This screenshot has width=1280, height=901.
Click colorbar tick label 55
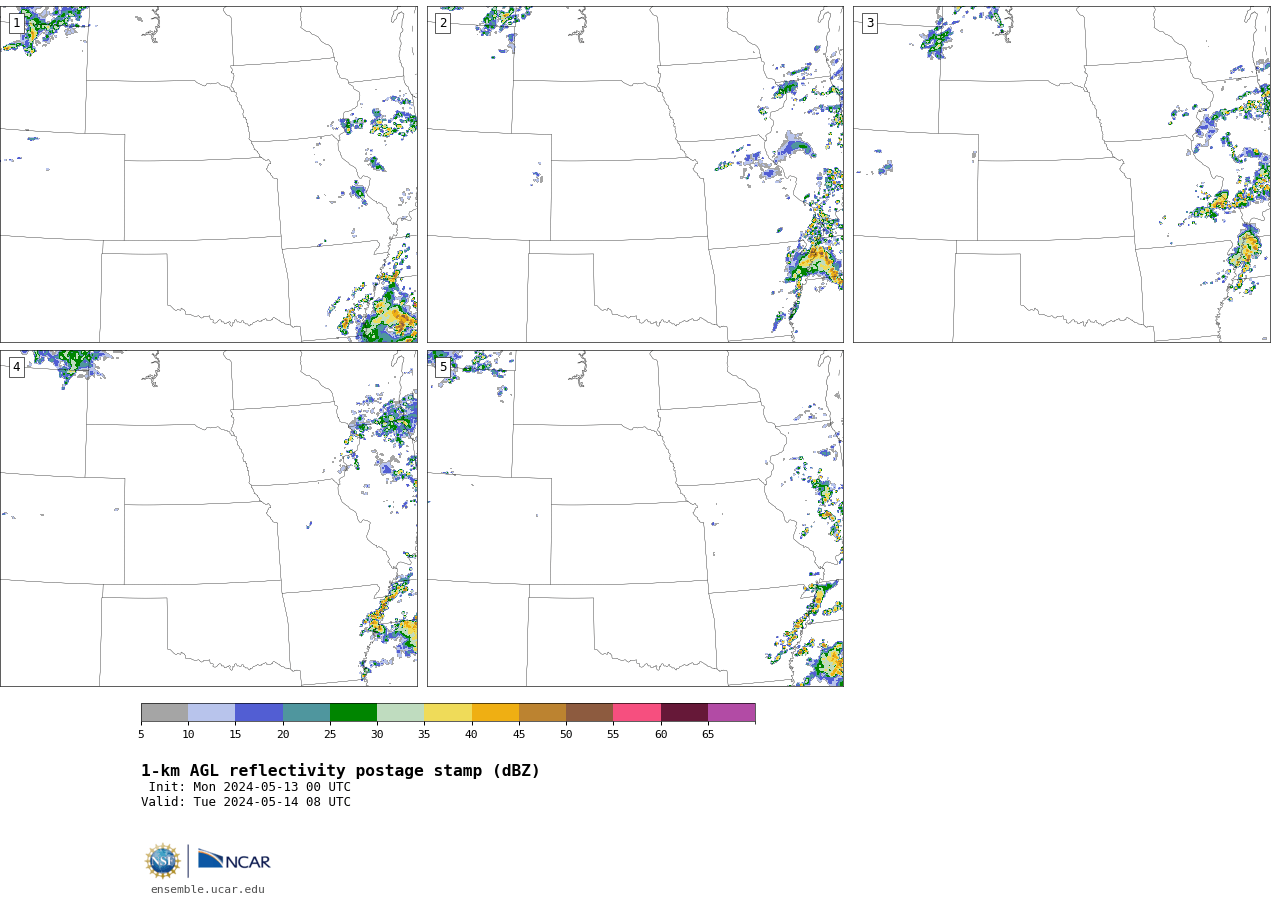tap(614, 735)
